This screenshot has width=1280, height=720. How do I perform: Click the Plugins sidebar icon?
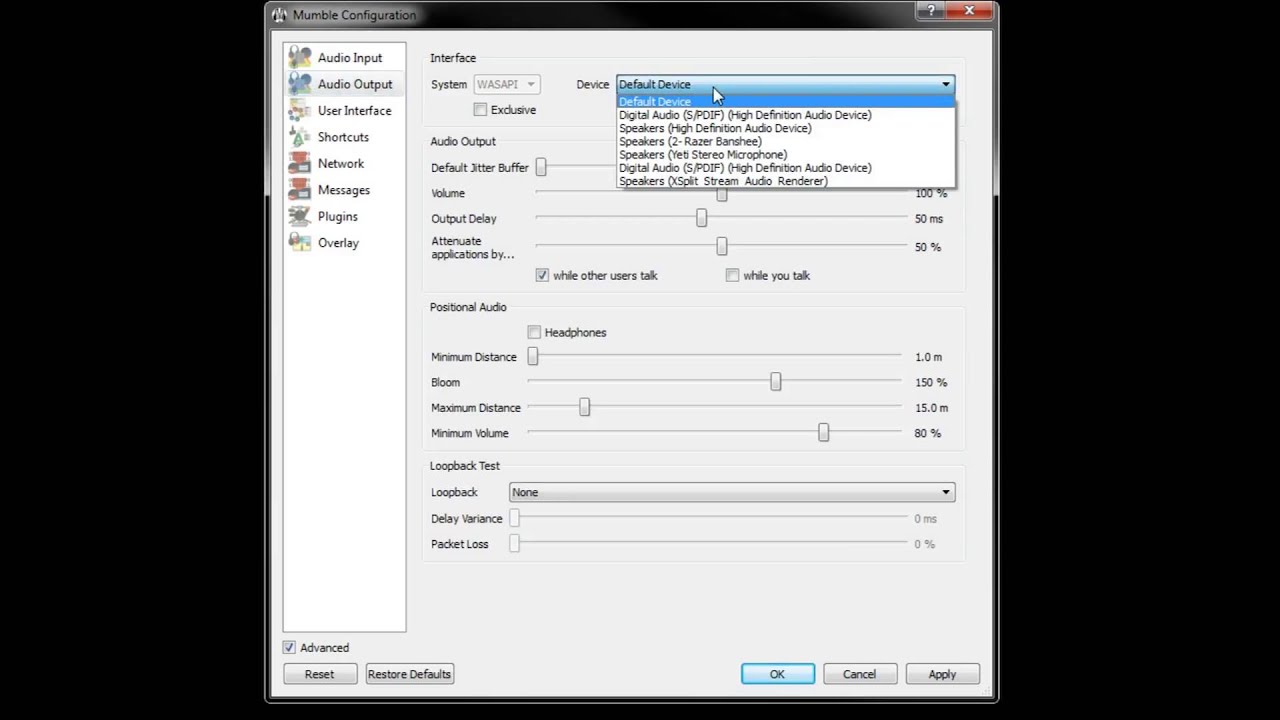click(x=299, y=216)
